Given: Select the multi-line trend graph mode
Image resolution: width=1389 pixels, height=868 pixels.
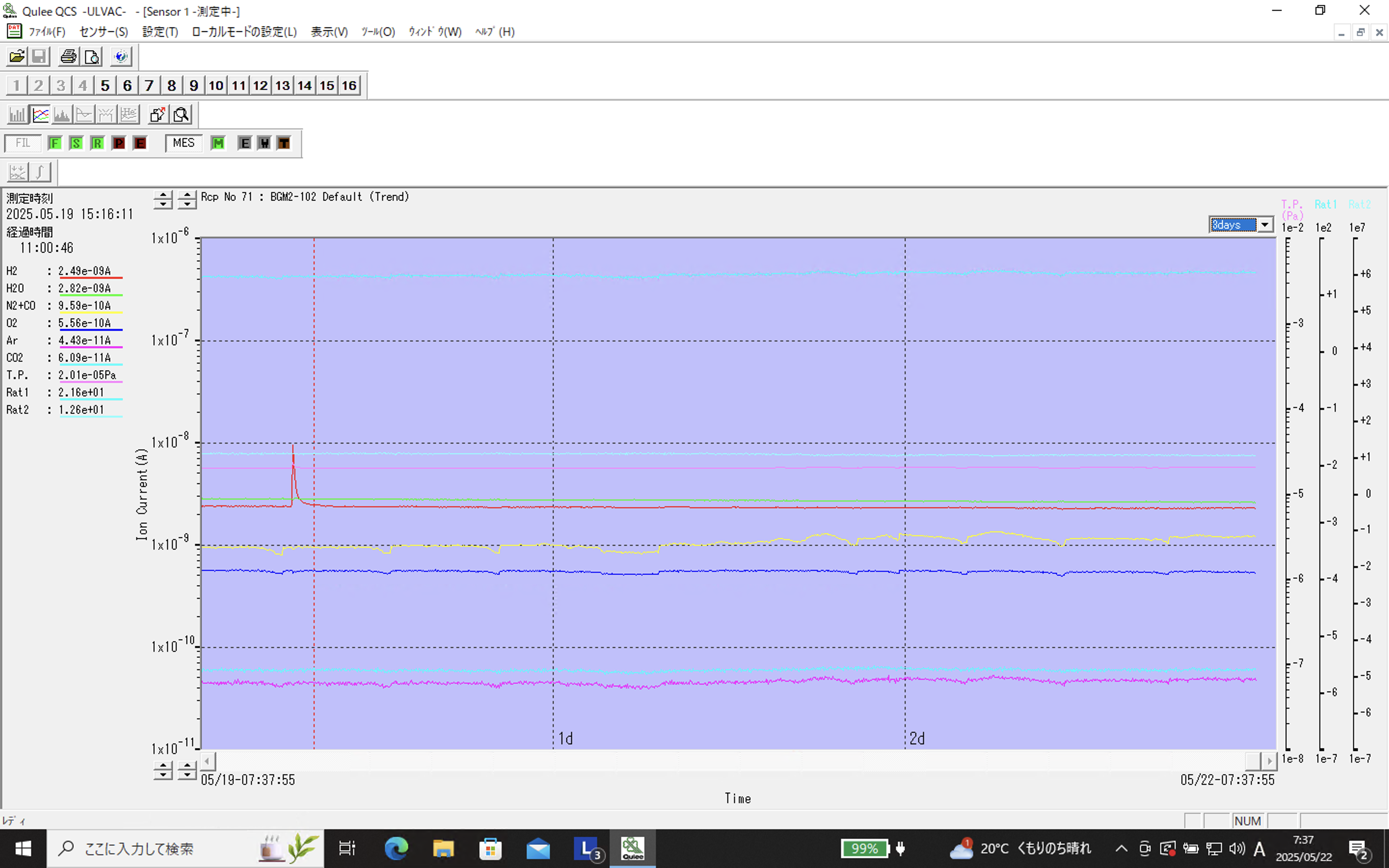Looking at the screenshot, I should pyautogui.click(x=40, y=115).
